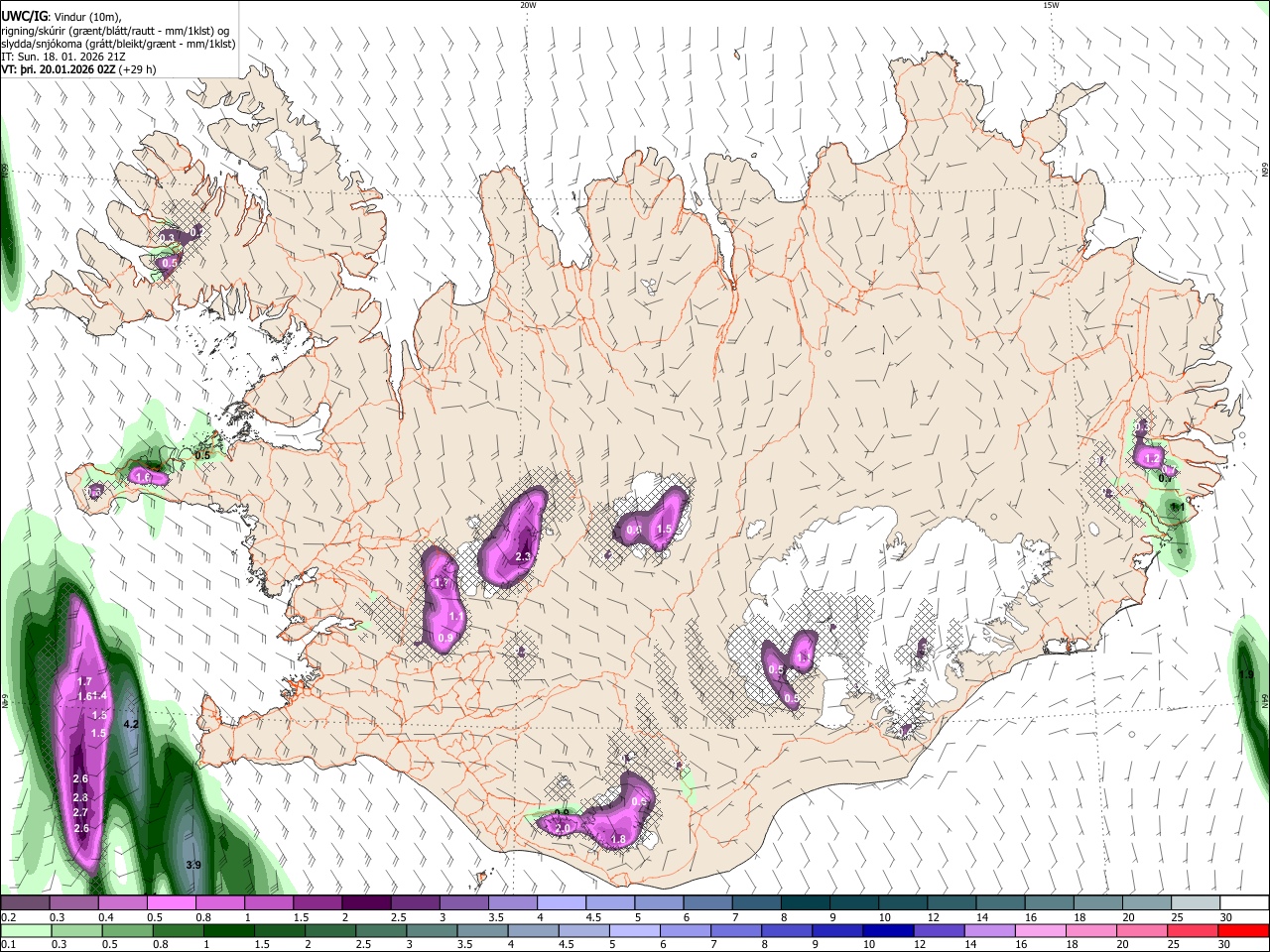Select the '1.2' value in east fjords
The image size is (1270, 952).
[x=1152, y=458]
